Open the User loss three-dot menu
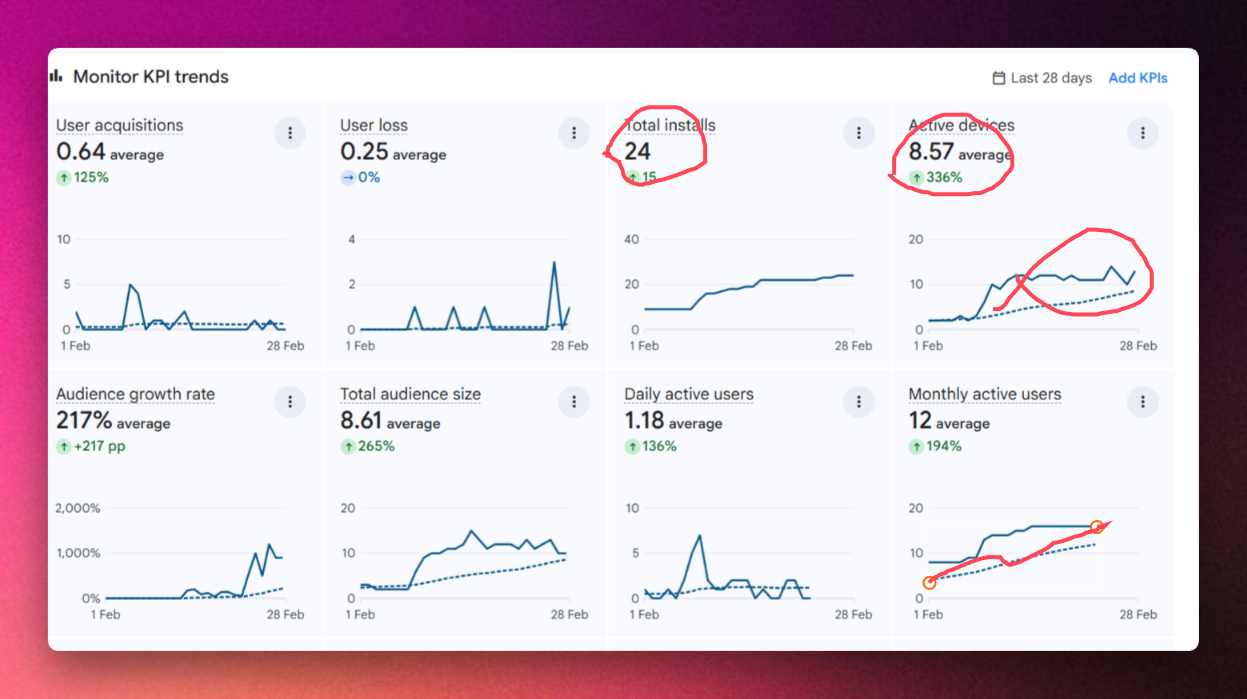Image resolution: width=1247 pixels, height=699 pixels. coord(574,133)
